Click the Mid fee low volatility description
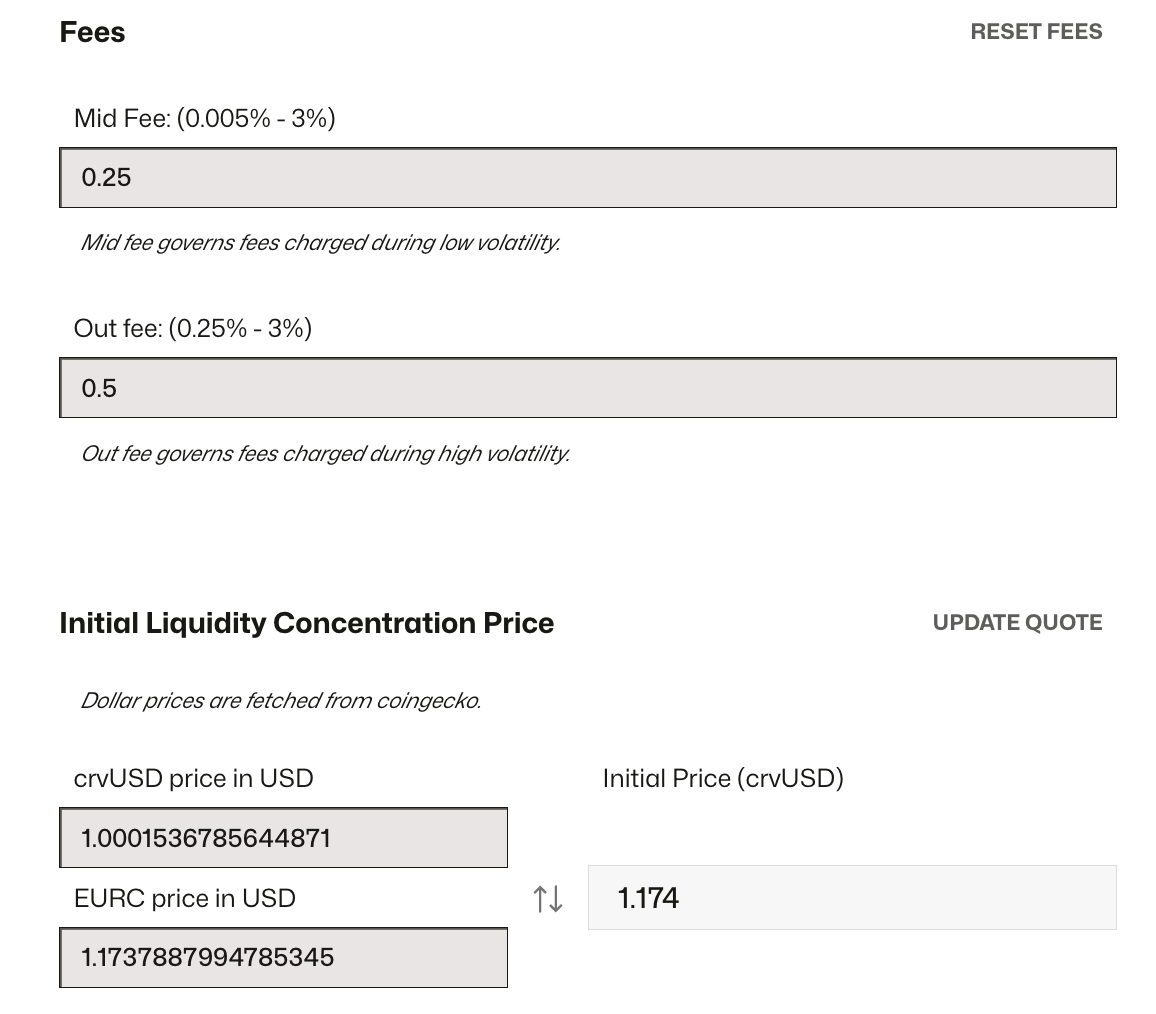This screenshot has width=1156, height=1014. pyautogui.click(x=319, y=243)
